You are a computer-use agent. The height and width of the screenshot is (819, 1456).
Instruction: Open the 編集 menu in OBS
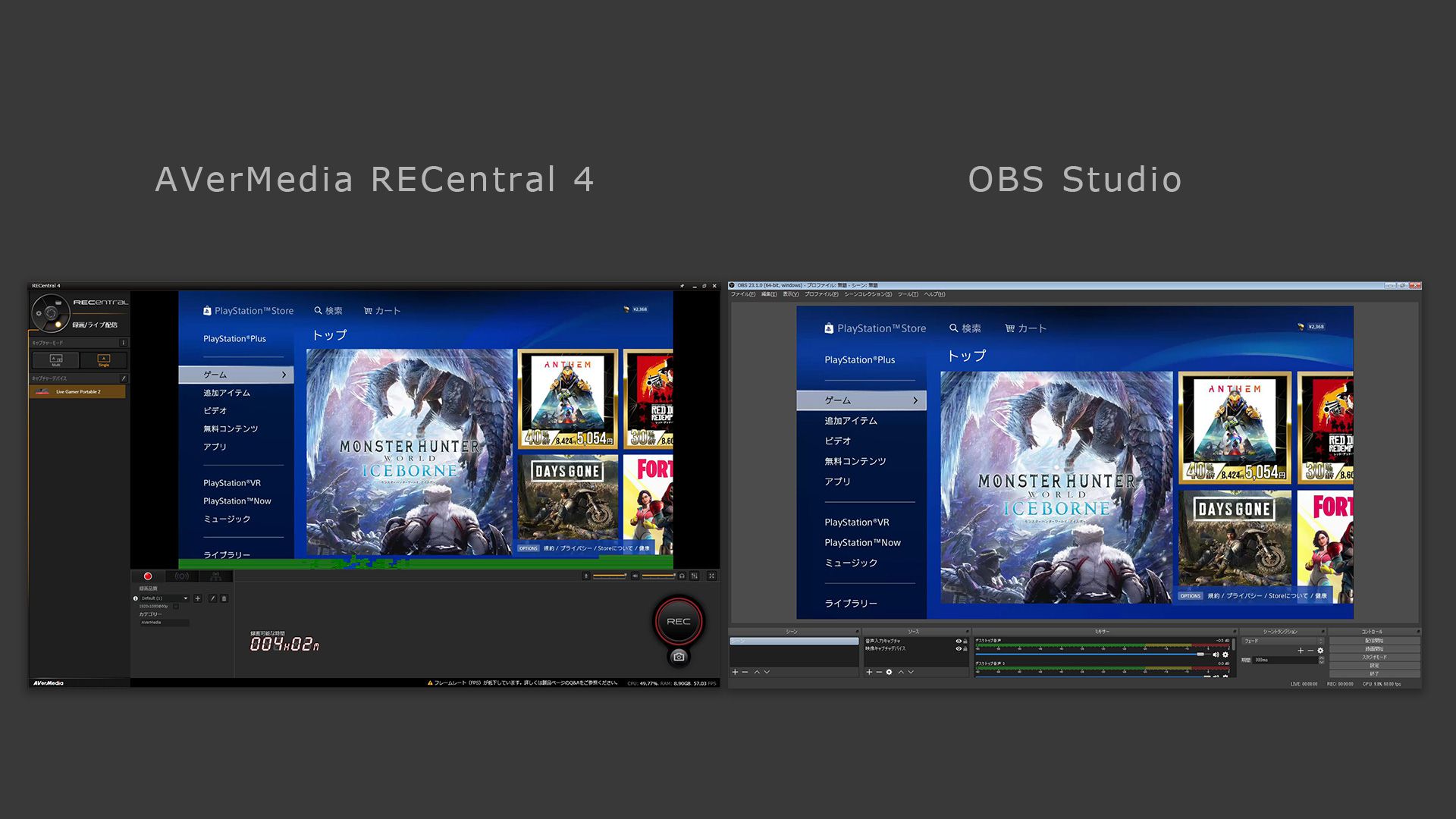click(x=769, y=294)
